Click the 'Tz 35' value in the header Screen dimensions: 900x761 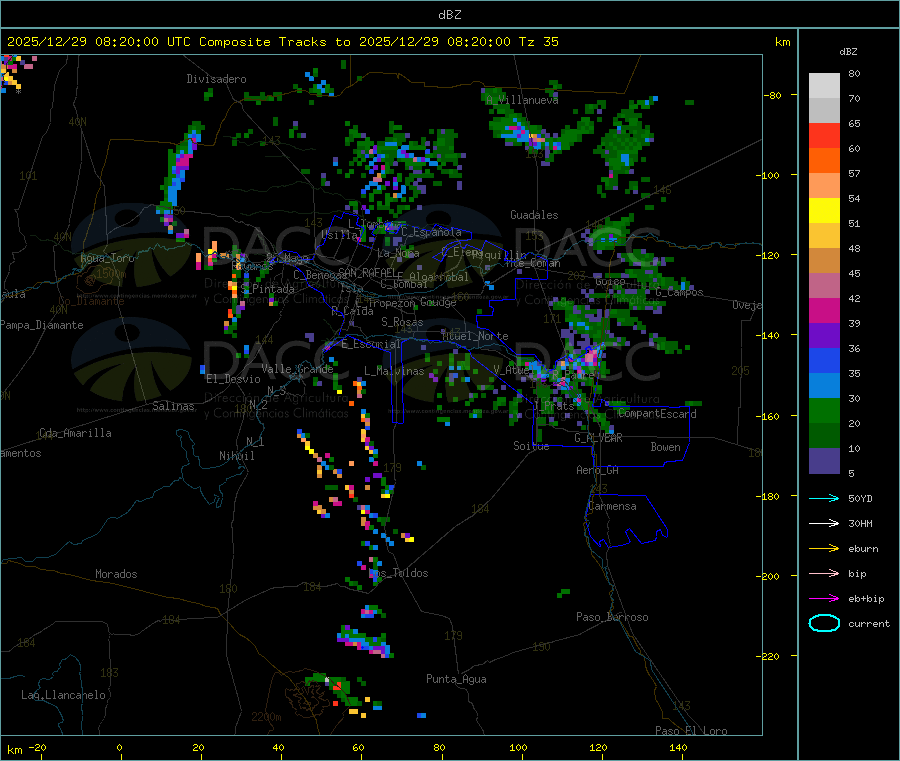coord(538,42)
